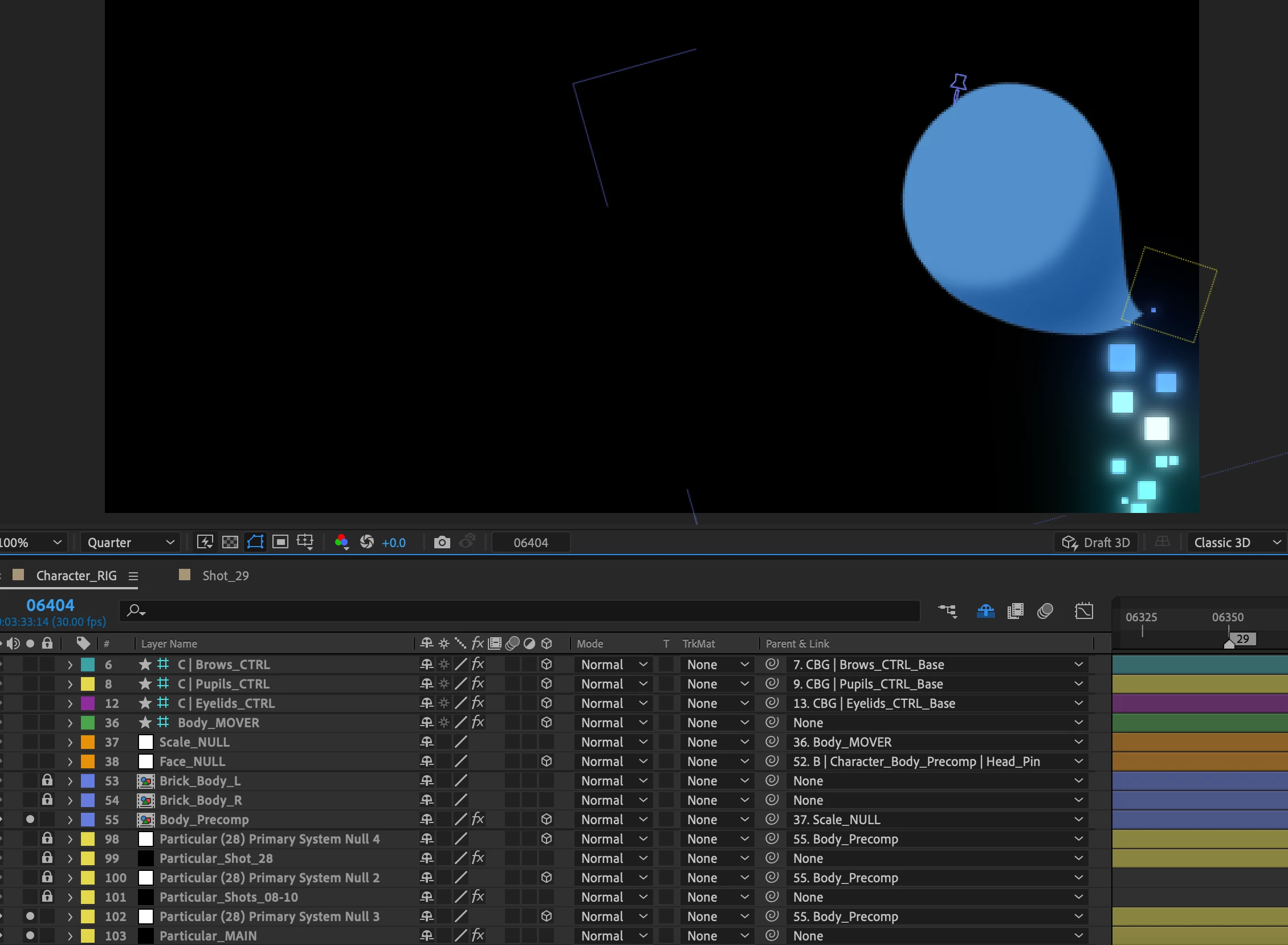Toggle mask and shape path visibility
The width and height of the screenshot is (1288, 945).
(255, 542)
